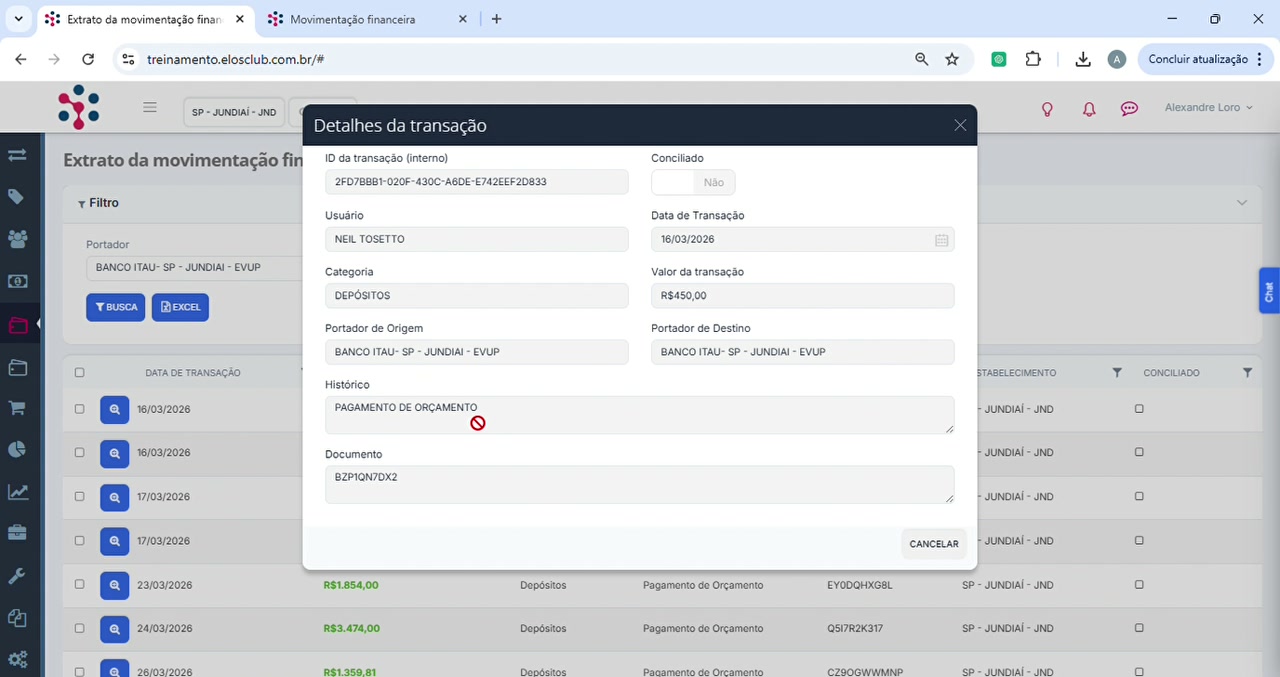This screenshot has height=677, width=1280.
Task: Open the briefcase sidebar icon
Action: 17,533
